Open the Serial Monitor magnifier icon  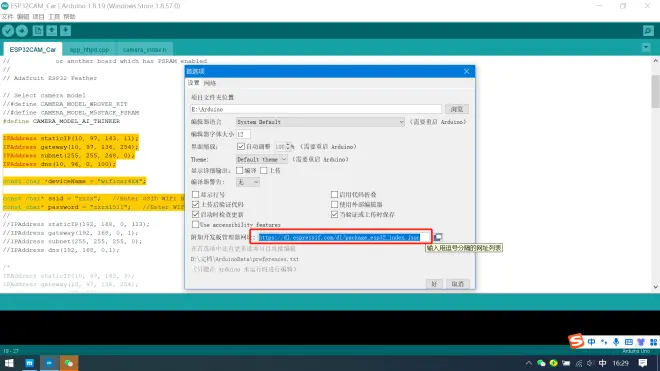pos(648,31)
